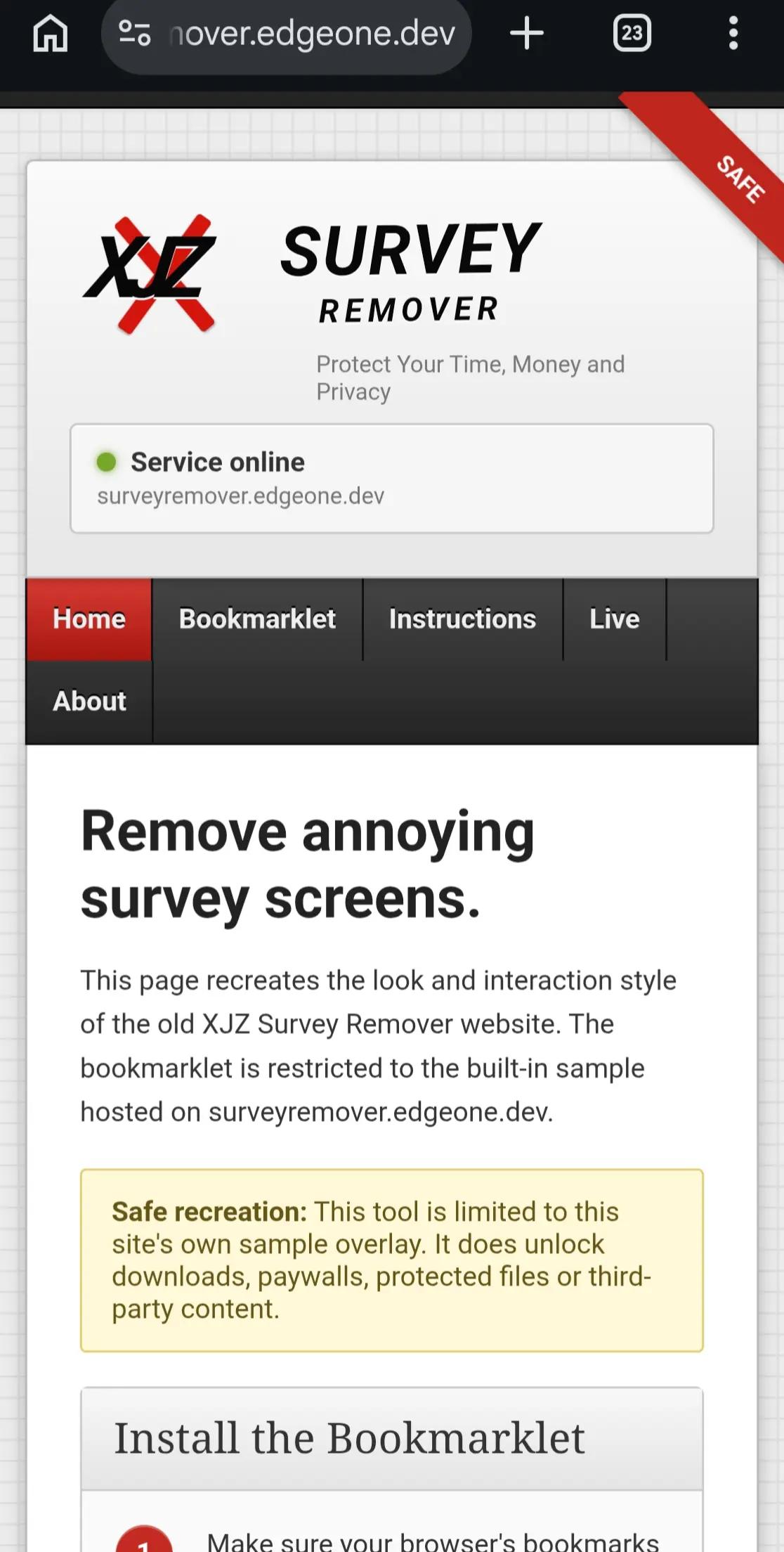Open the About navigation item
784x1552 pixels.
click(x=89, y=701)
